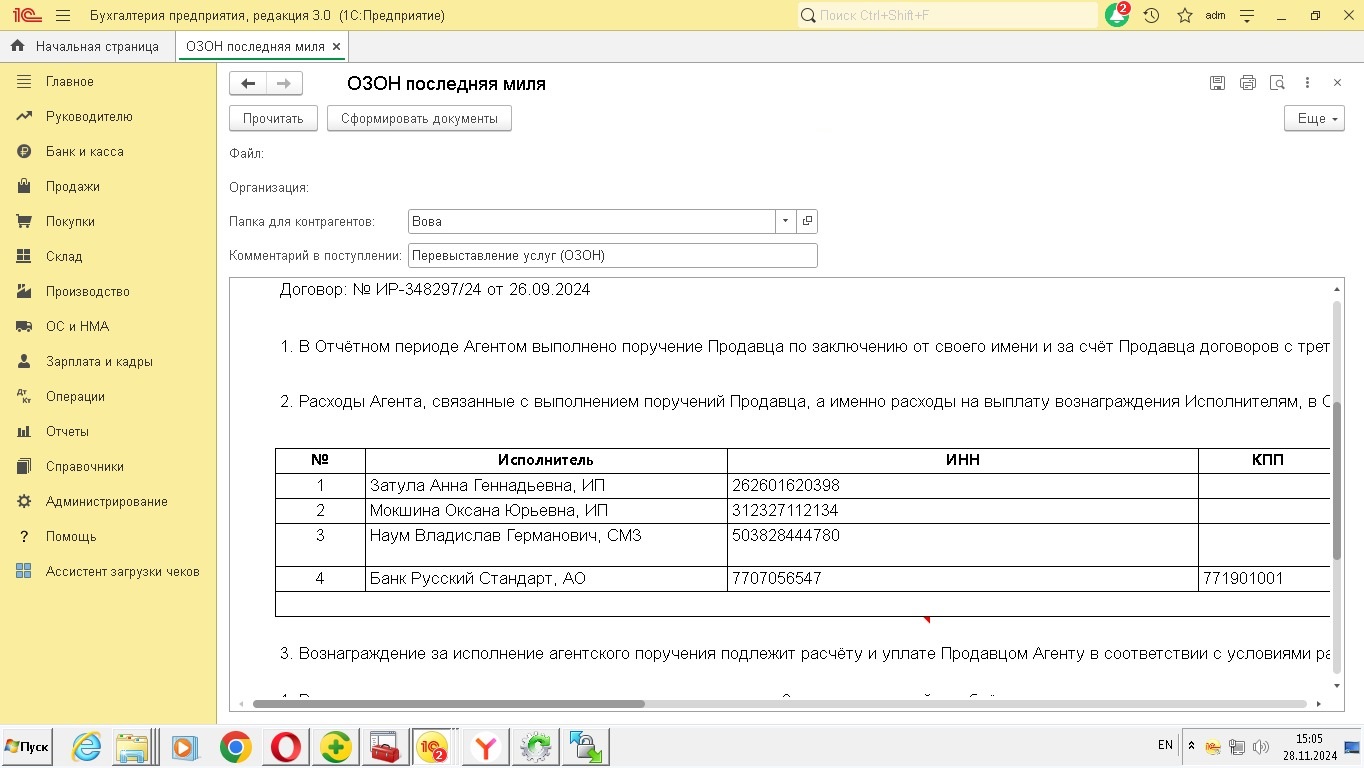Open the green plus app in taskbar
The image size is (1364, 768).
coord(336,747)
